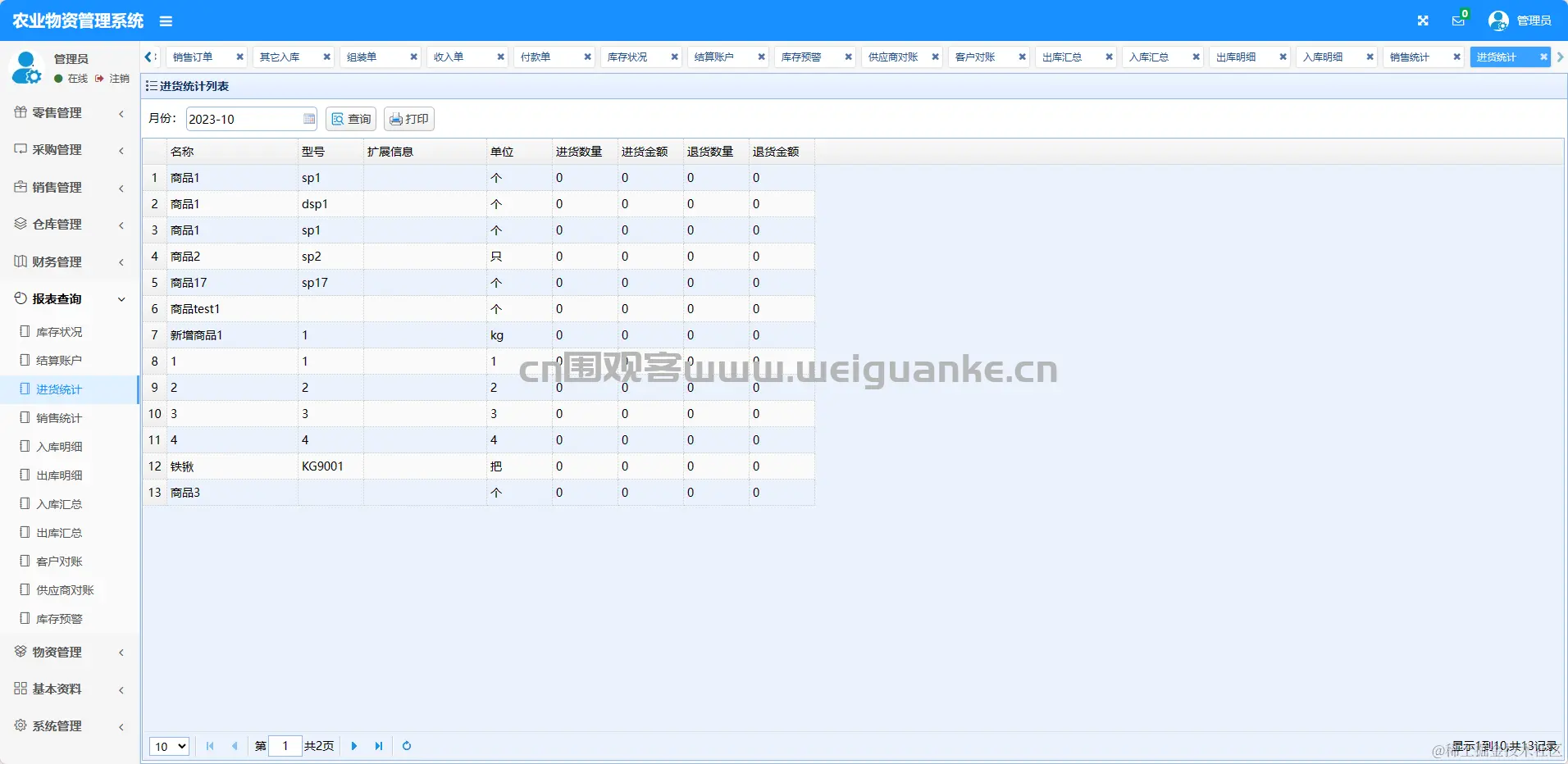Click the 查询 search button
Image resolution: width=1568 pixels, height=764 pixels.
point(351,119)
